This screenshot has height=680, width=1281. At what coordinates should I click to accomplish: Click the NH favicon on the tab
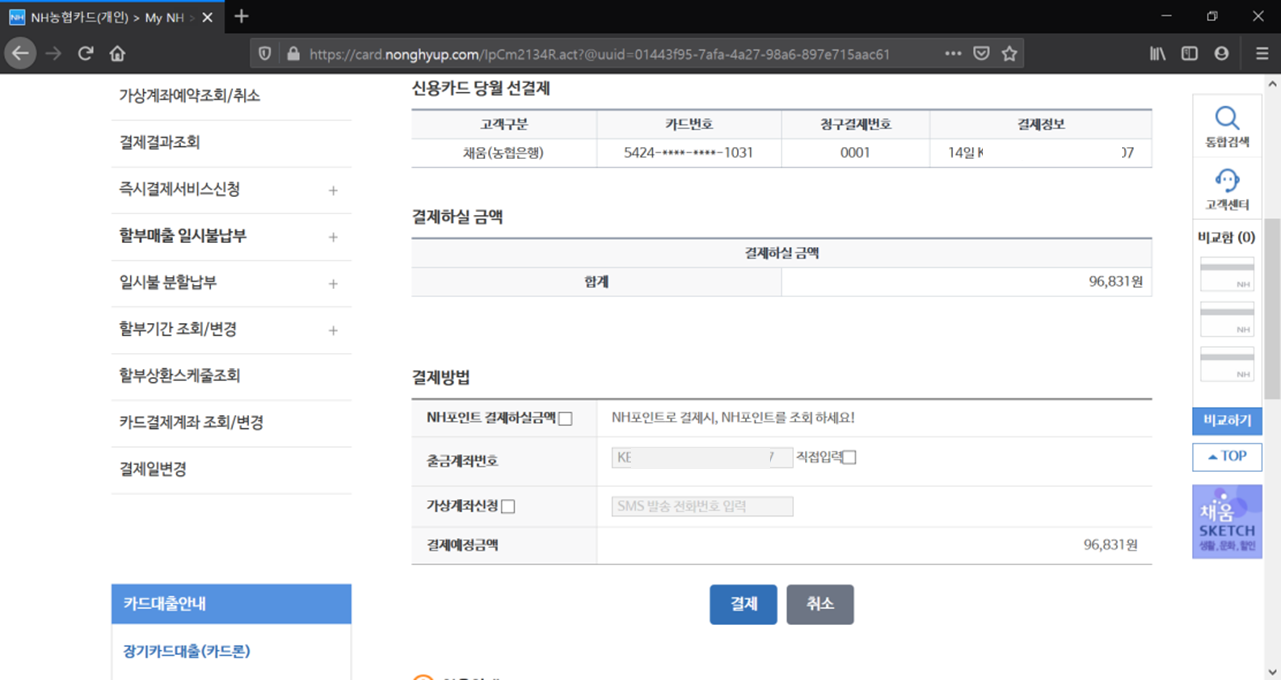[17, 16]
